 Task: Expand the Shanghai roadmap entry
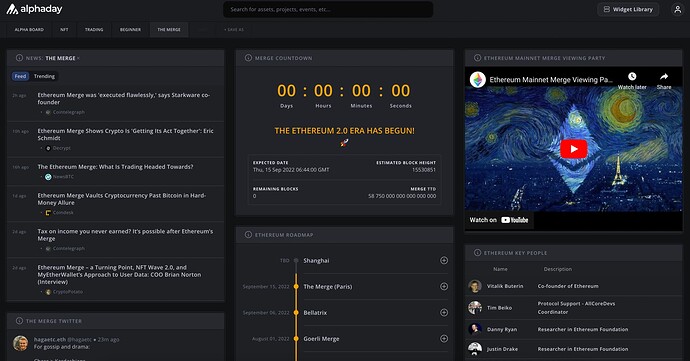click(x=444, y=261)
